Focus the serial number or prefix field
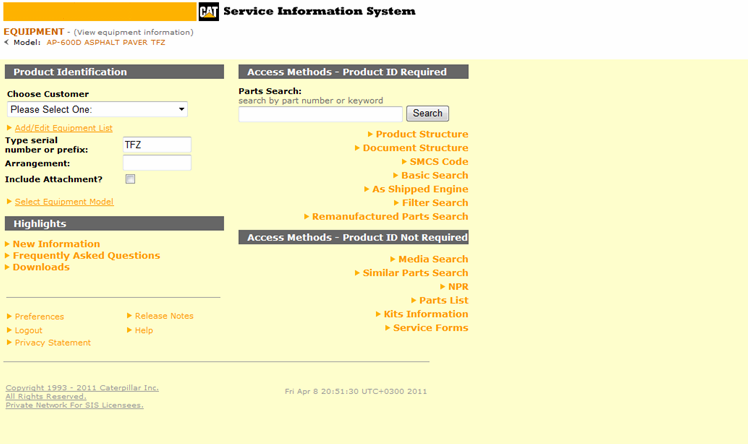The image size is (748, 444). pyautogui.click(x=156, y=145)
